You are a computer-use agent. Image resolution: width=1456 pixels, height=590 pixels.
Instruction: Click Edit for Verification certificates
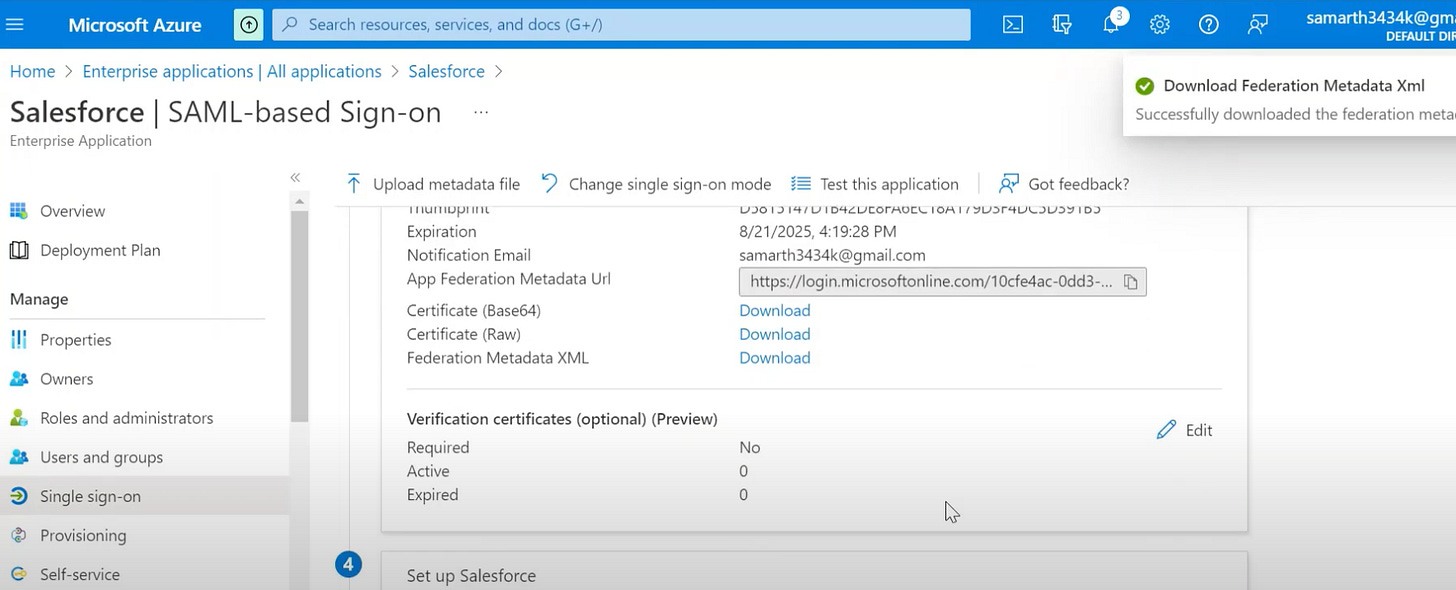1184,430
